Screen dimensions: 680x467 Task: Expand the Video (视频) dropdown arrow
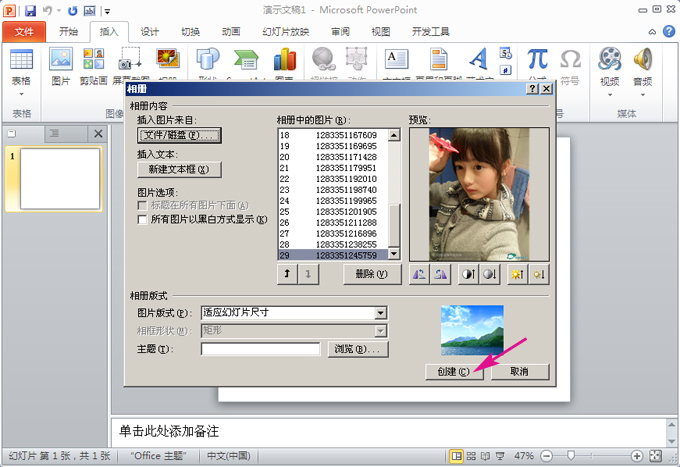click(x=610, y=95)
